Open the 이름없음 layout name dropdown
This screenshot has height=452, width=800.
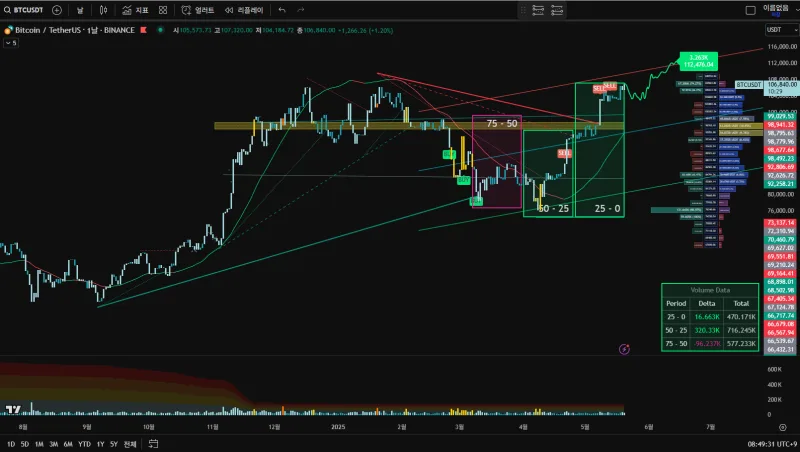[x=776, y=10]
